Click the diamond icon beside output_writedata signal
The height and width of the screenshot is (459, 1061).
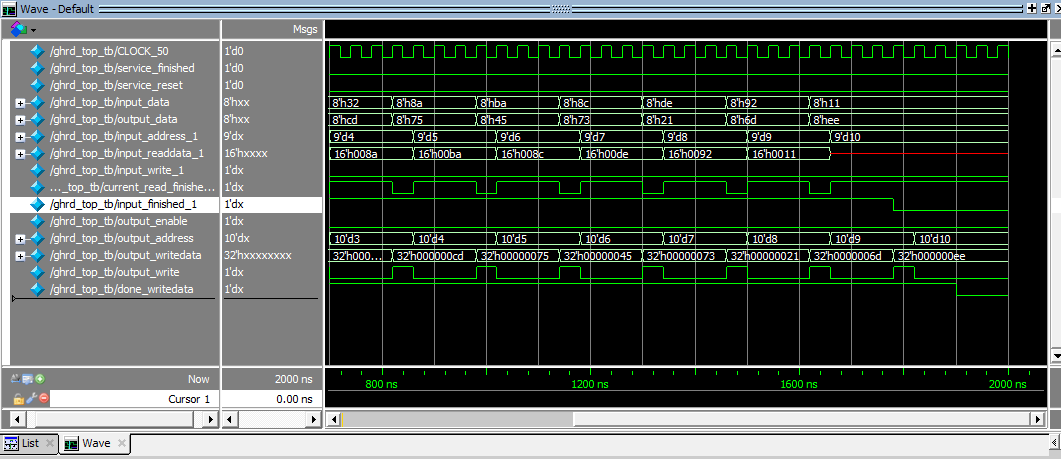(37, 255)
